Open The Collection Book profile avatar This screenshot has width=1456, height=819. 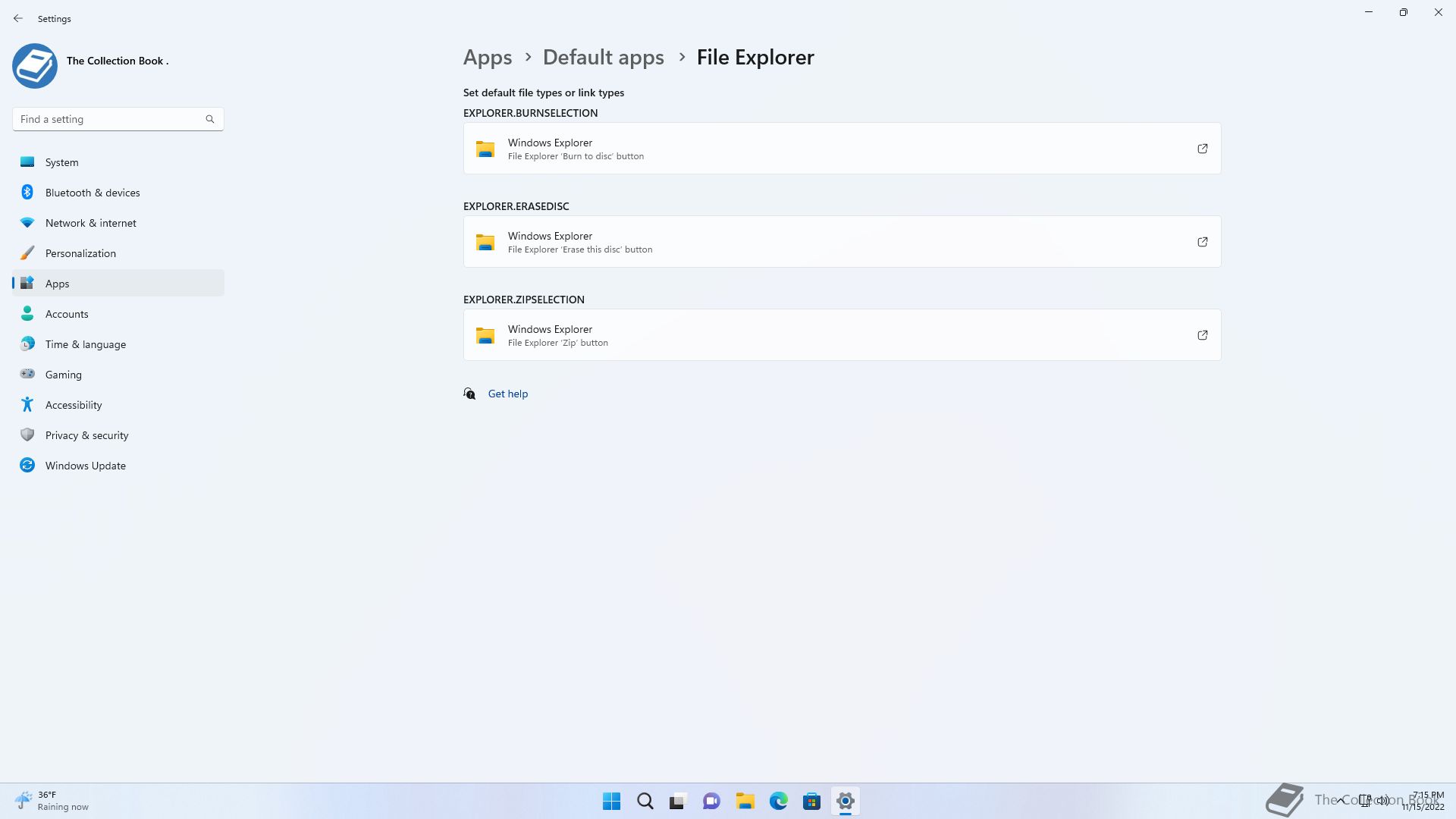point(35,66)
